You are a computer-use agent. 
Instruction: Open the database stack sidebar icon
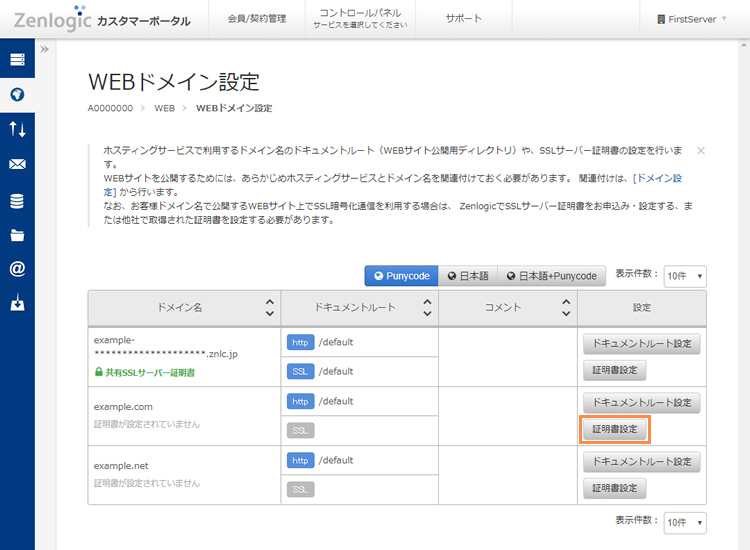[17, 201]
